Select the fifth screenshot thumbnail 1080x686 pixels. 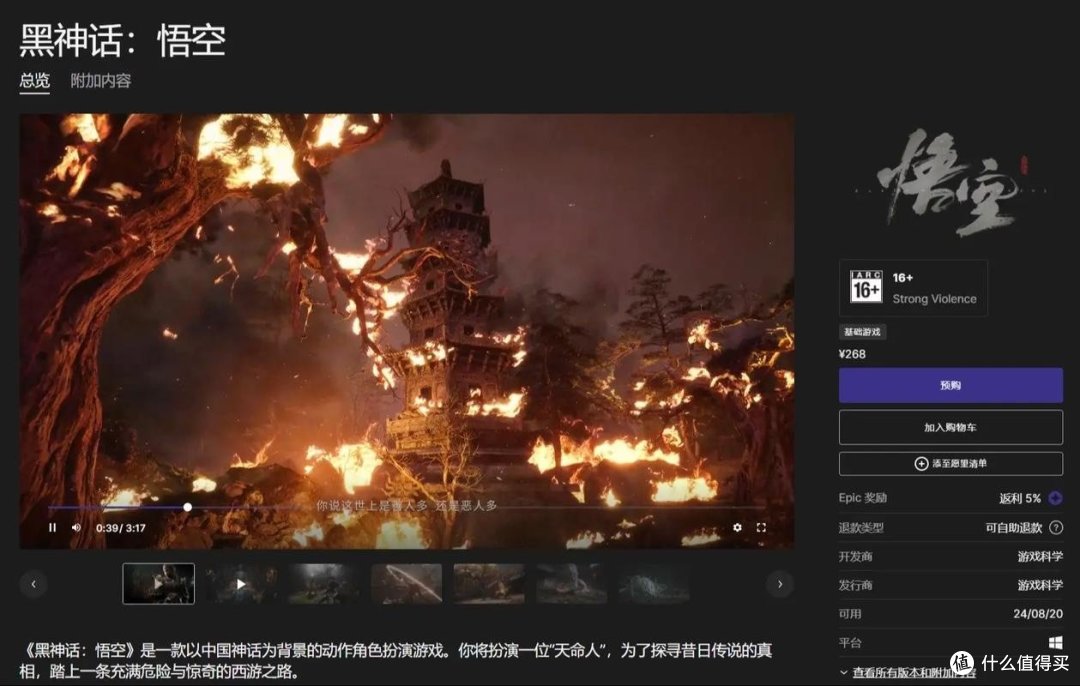click(x=489, y=583)
